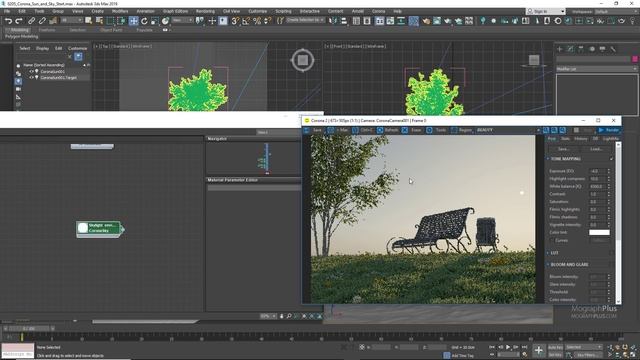Click the Mirror tool icon
The height and width of the screenshot is (360, 640).
pos(333,21)
